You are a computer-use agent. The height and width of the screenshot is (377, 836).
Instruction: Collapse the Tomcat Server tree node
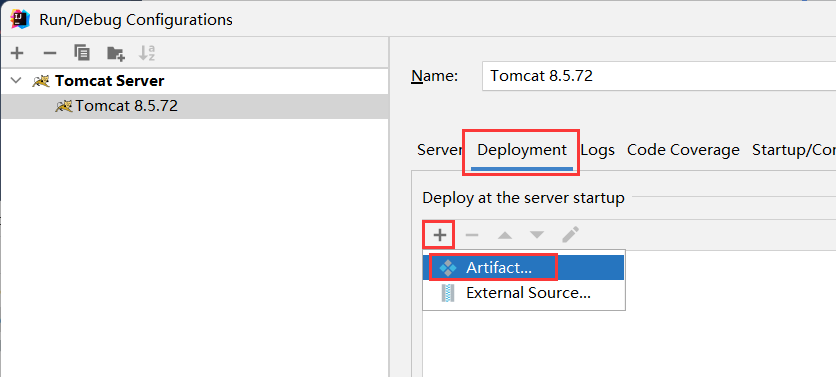17,81
